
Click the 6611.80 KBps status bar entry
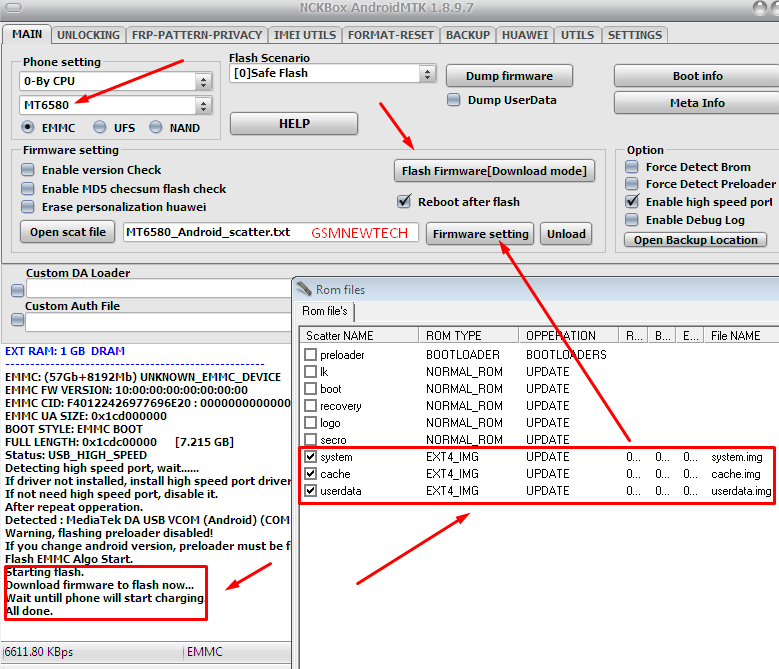[39, 652]
